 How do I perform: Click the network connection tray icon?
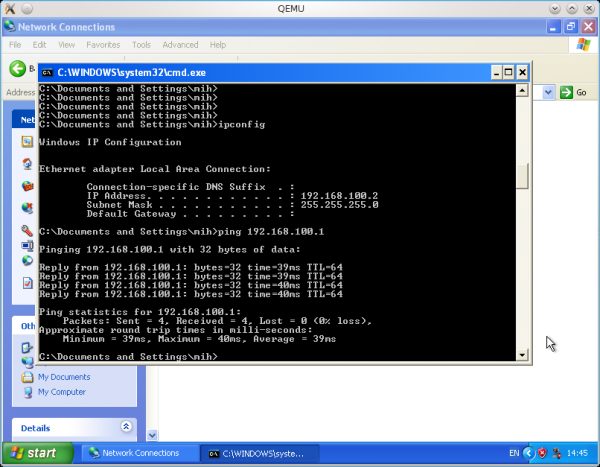coord(557,453)
